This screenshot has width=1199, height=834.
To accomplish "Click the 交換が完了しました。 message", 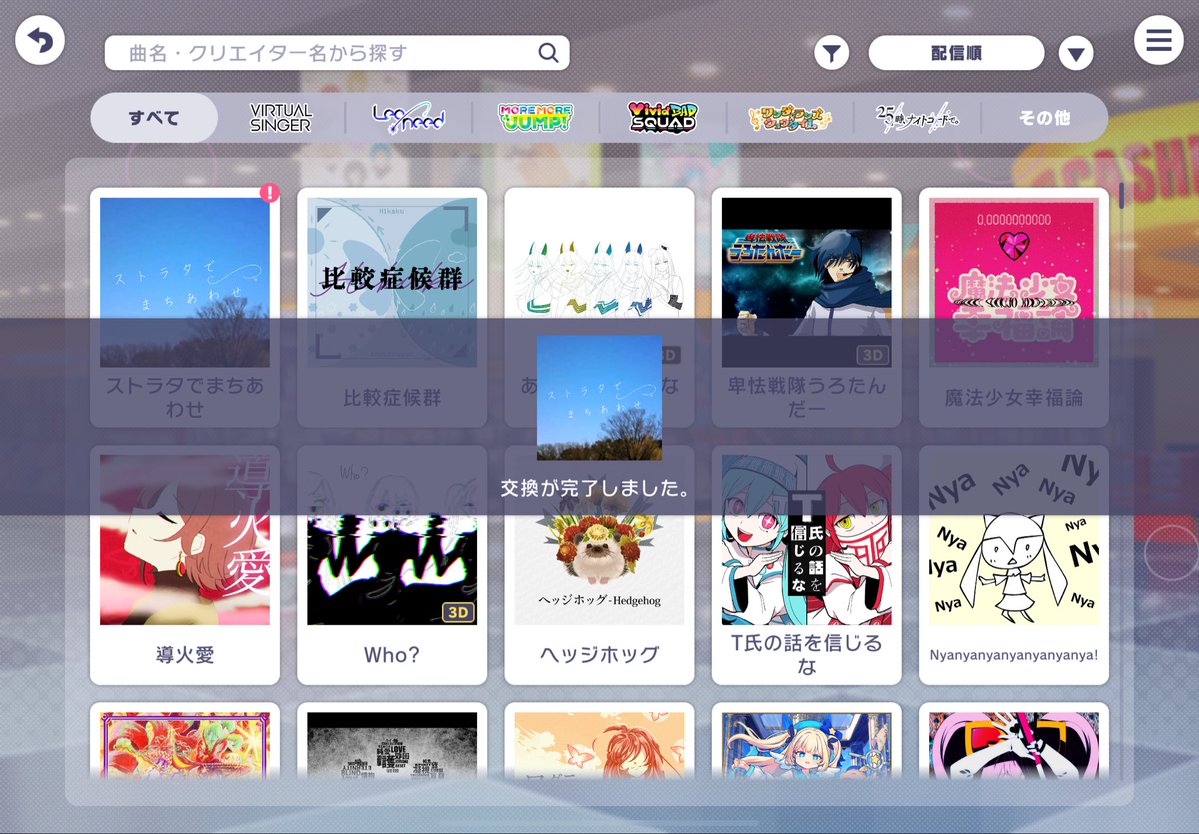I will click(x=596, y=488).
